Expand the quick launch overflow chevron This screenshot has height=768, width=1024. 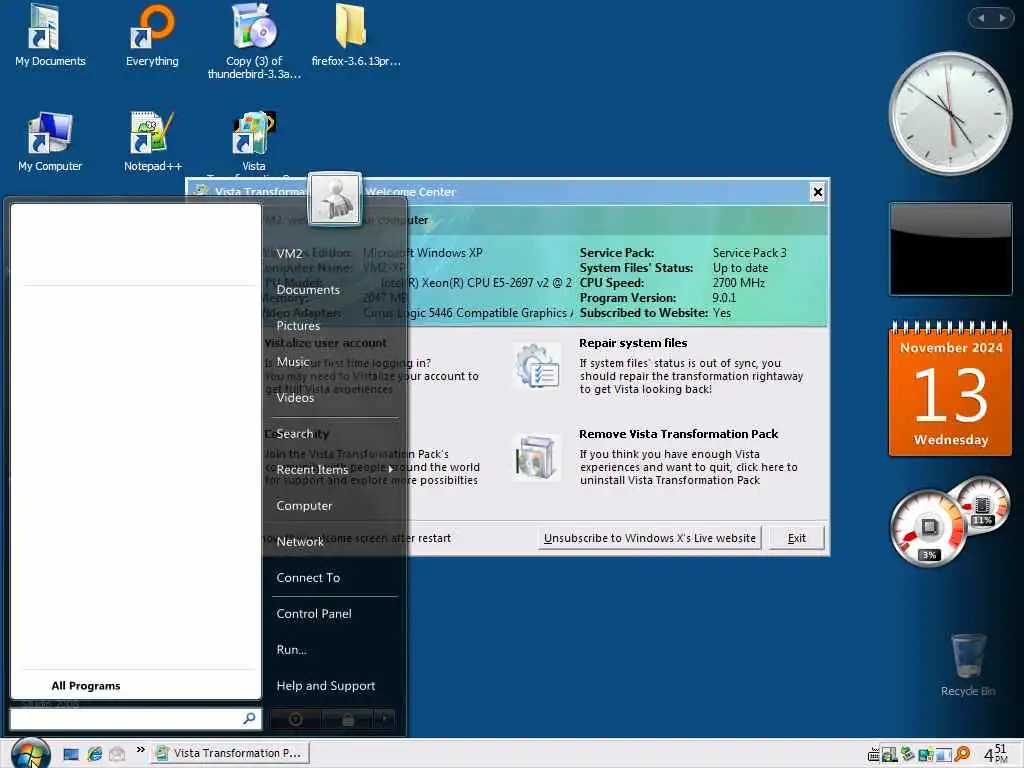[x=140, y=750]
